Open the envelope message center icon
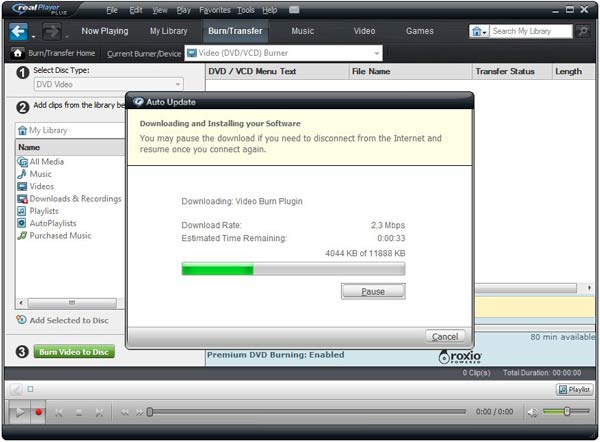Image resolution: width=600 pixels, height=442 pixels. click(293, 10)
